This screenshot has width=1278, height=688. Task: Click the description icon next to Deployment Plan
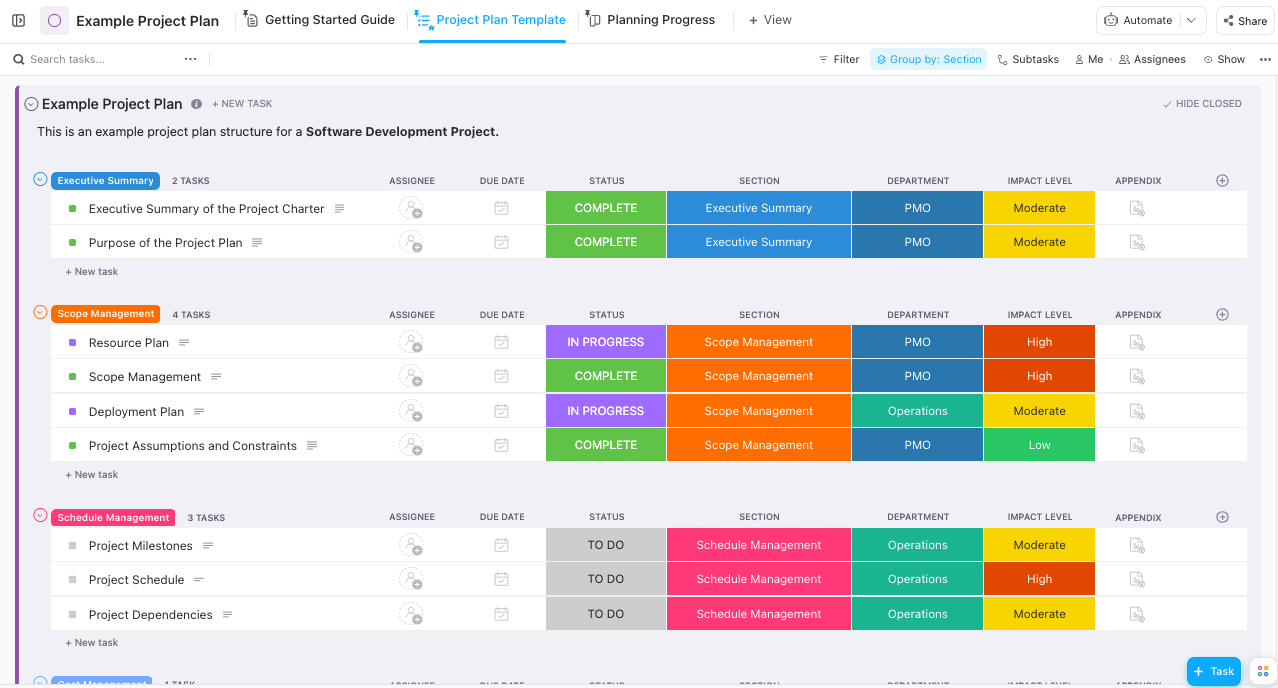[x=199, y=411]
